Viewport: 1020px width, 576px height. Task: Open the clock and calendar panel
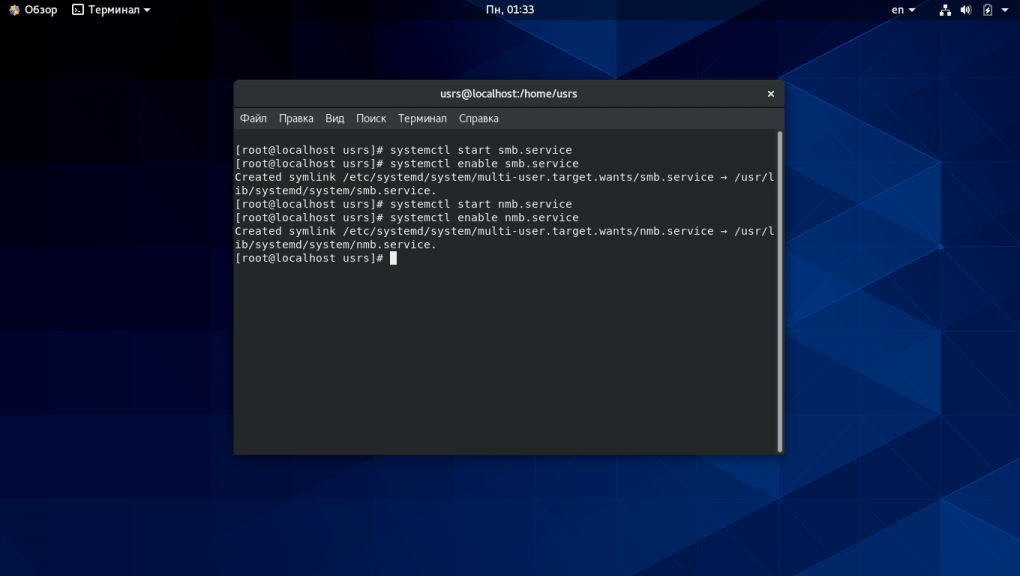pos(509,10)
